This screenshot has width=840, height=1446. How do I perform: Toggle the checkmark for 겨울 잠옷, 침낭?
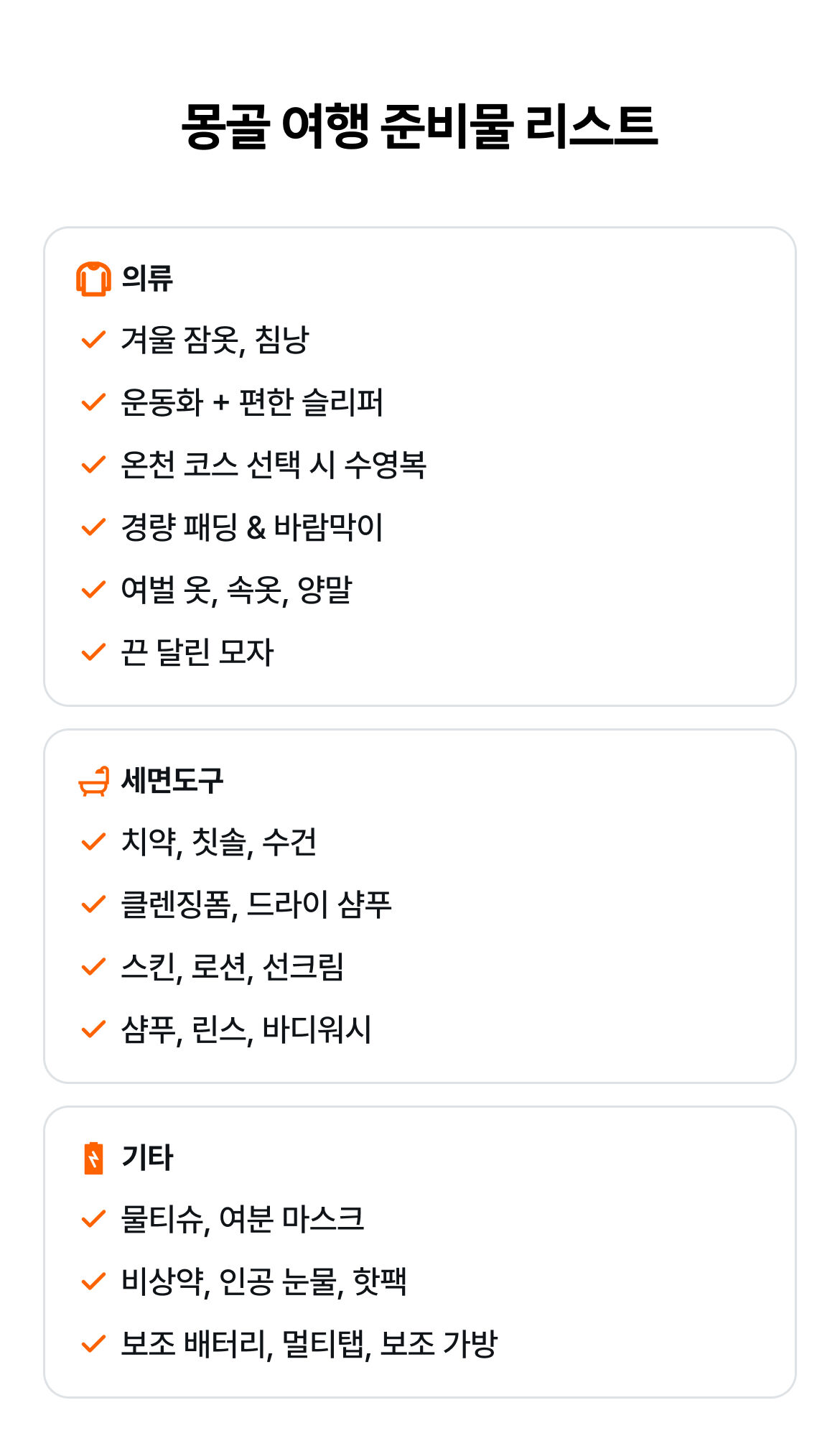point(93,340)
